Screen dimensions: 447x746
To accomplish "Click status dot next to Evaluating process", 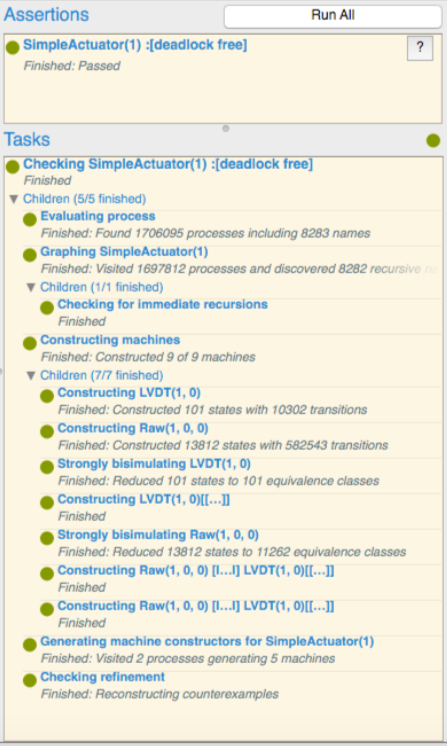I will point(30,219).
